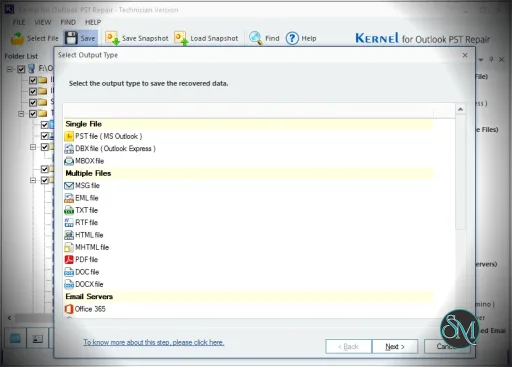Viewport: 512px width, 367px height.
Task: Click the Help question mark icon
Action: pos(292,38)
